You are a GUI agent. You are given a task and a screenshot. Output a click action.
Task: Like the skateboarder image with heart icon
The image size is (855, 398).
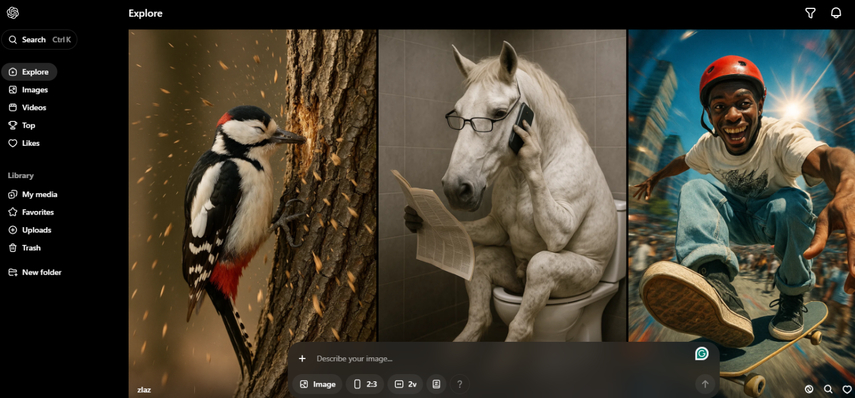(x=847, y=389)
